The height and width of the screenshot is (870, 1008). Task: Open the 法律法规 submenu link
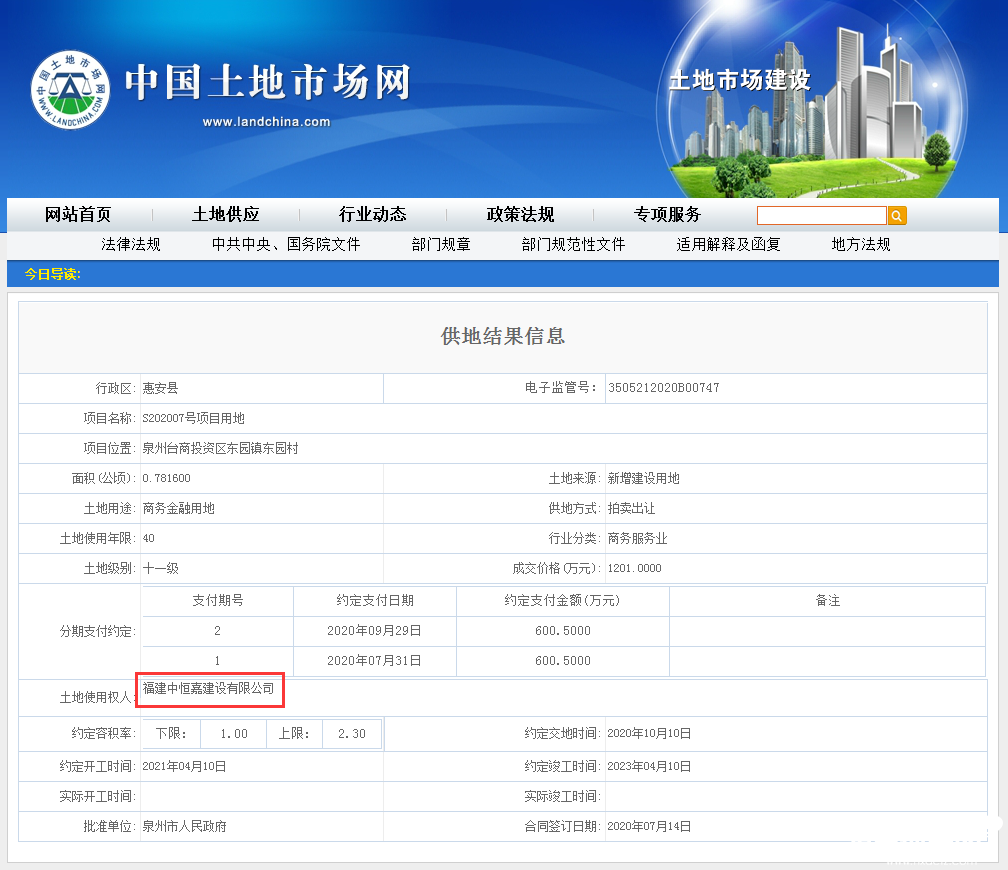coord(131,245)
